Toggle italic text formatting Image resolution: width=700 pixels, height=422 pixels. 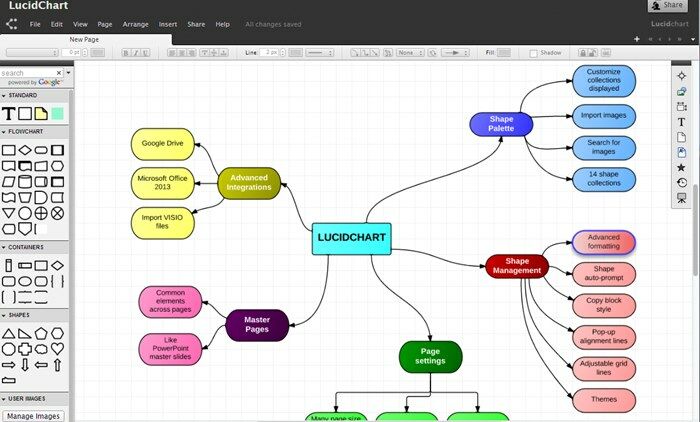click(x=136, y=53)
